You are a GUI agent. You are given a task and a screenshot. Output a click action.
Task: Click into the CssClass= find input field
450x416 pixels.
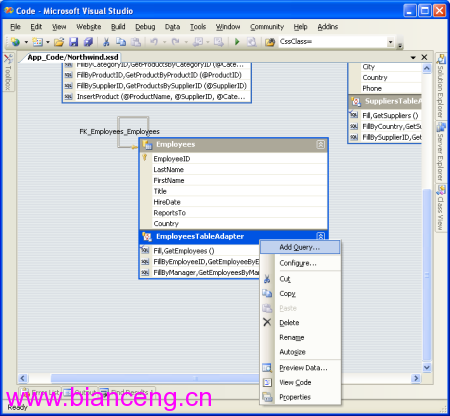click(x=332, y=42)
